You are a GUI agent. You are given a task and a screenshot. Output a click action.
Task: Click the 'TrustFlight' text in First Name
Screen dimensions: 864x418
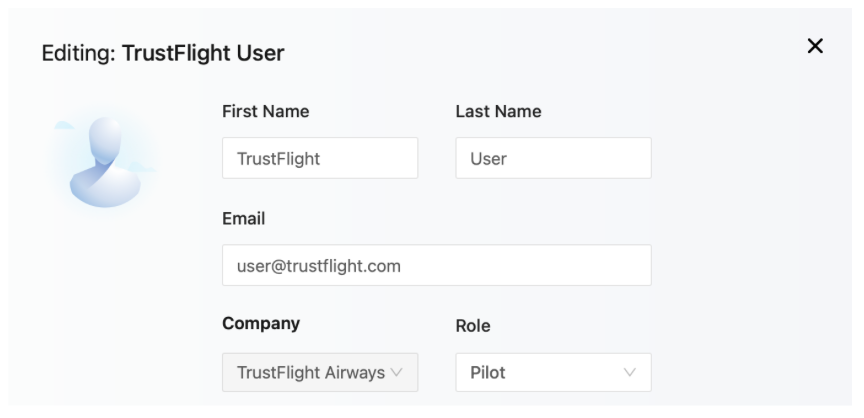[x=278, y=158]
